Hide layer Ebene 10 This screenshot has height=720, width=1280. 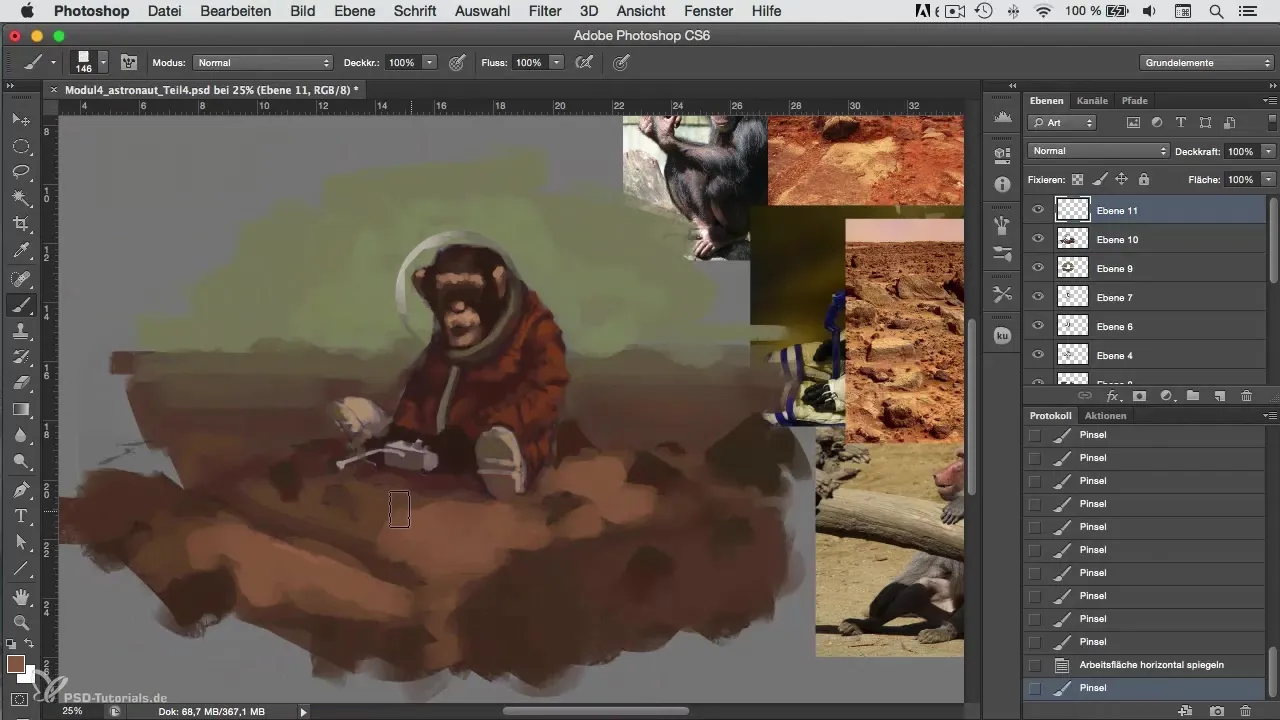1038,239
